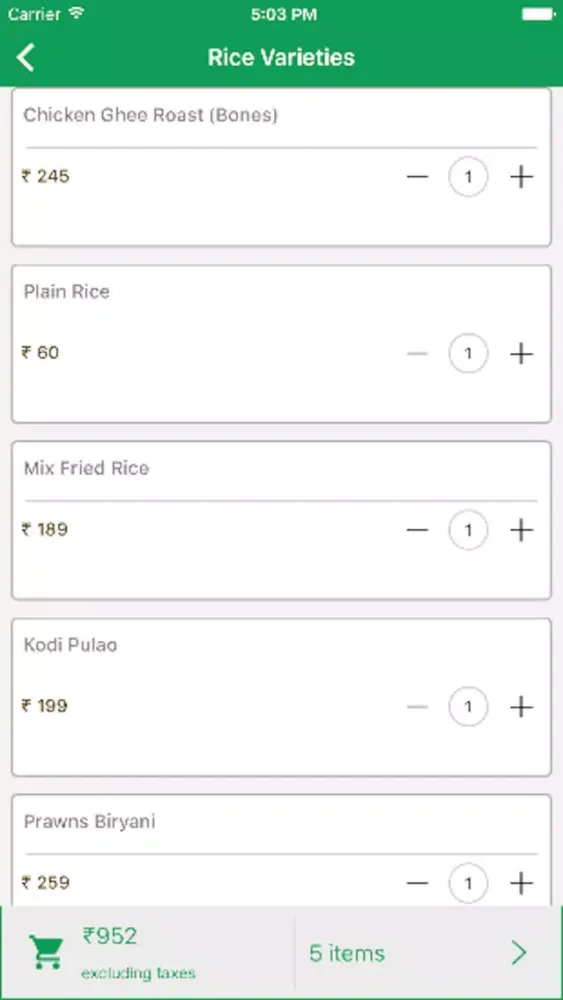Image resolution: width=563 pixels, height=1000 pixels.
Task: Open the shopping cart icon
Action: pyautogui.click(x=47, y=953)
